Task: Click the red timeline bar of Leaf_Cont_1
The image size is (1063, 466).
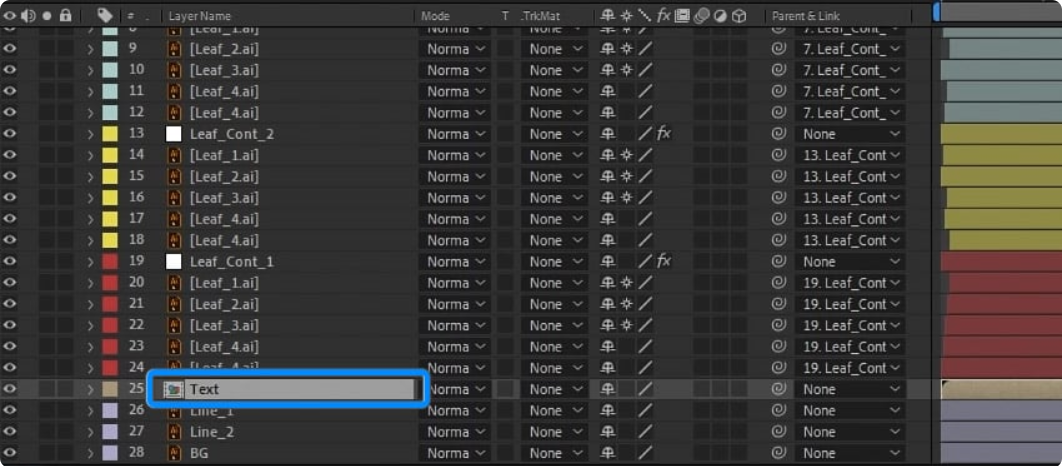Action: point(1001,261)
